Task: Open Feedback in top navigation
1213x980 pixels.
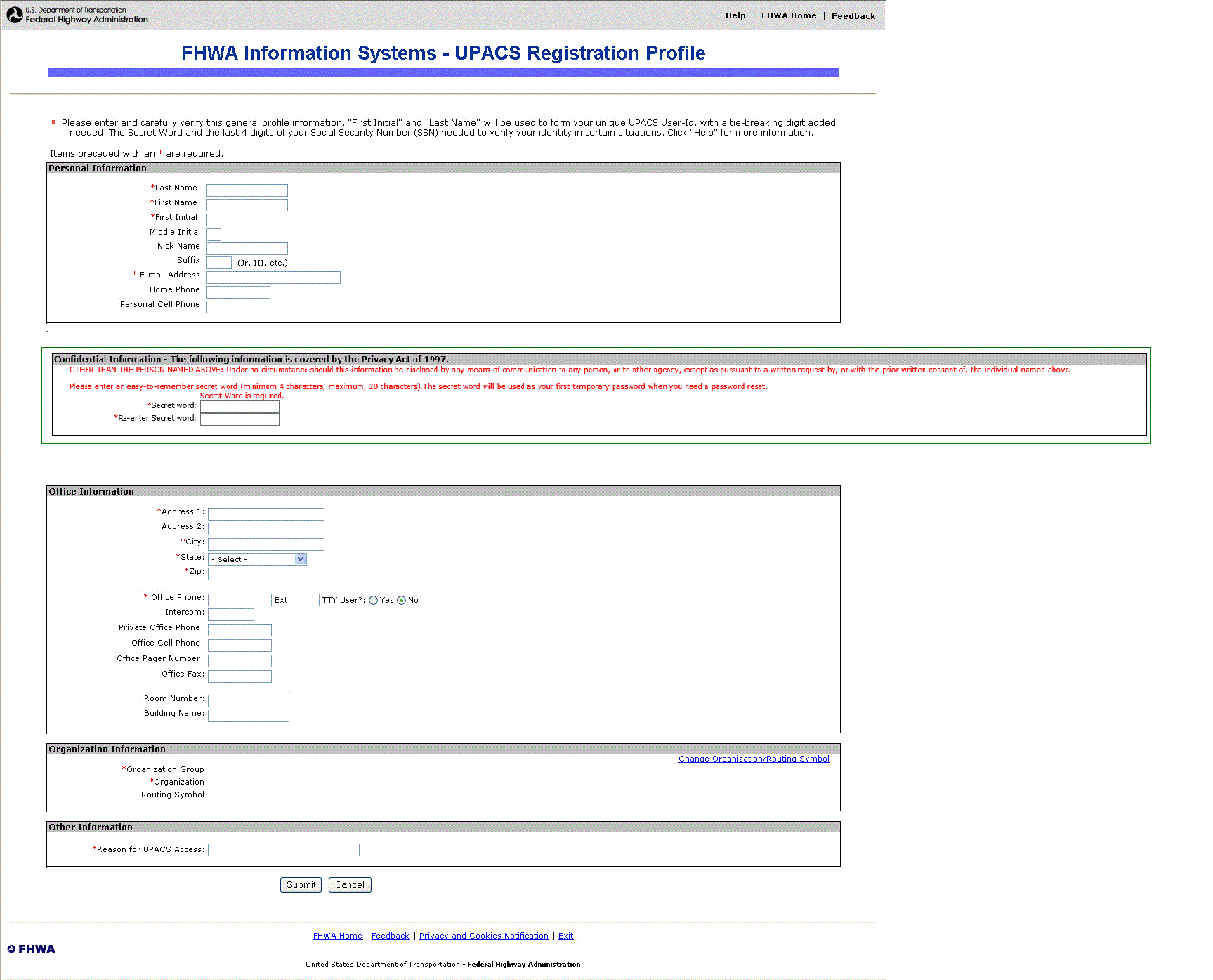Action: tap(853, 16)
